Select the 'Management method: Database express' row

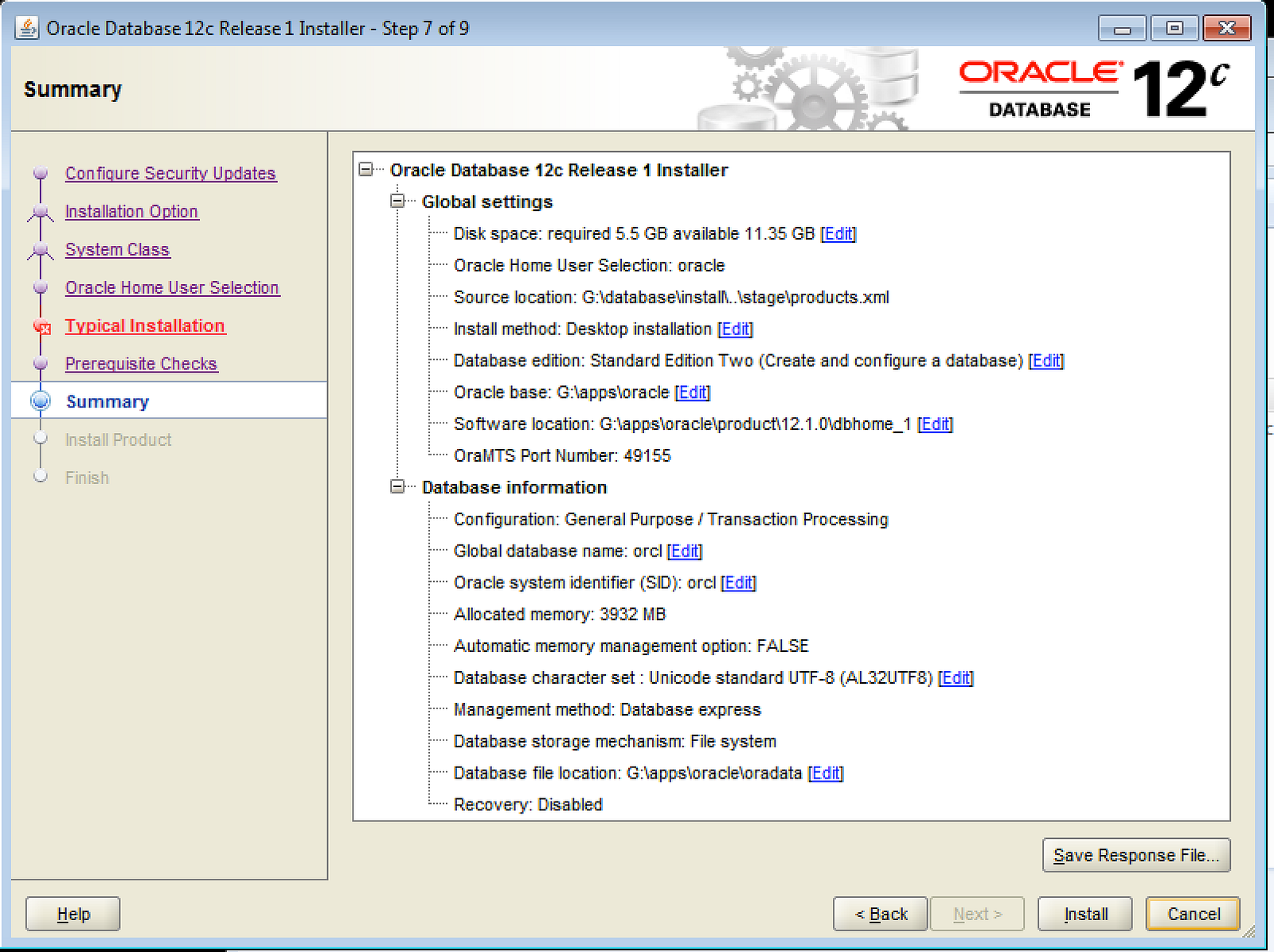pos(608,710)
